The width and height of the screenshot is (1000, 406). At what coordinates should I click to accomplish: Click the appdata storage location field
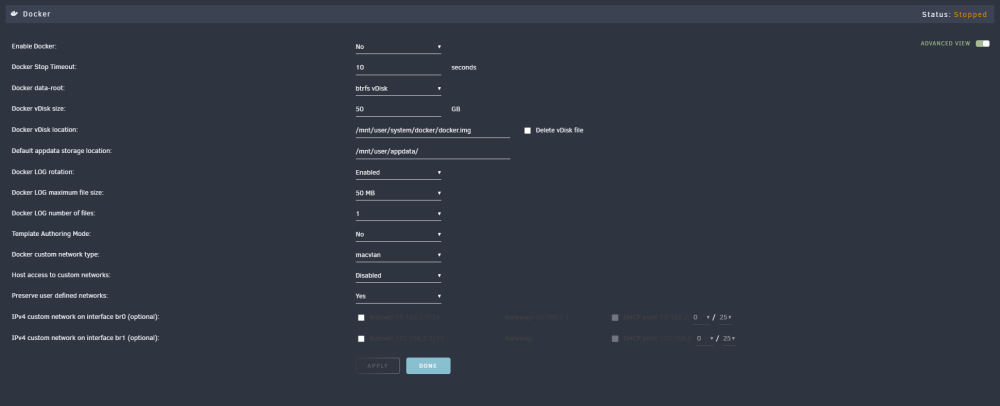tap(432, 151)
